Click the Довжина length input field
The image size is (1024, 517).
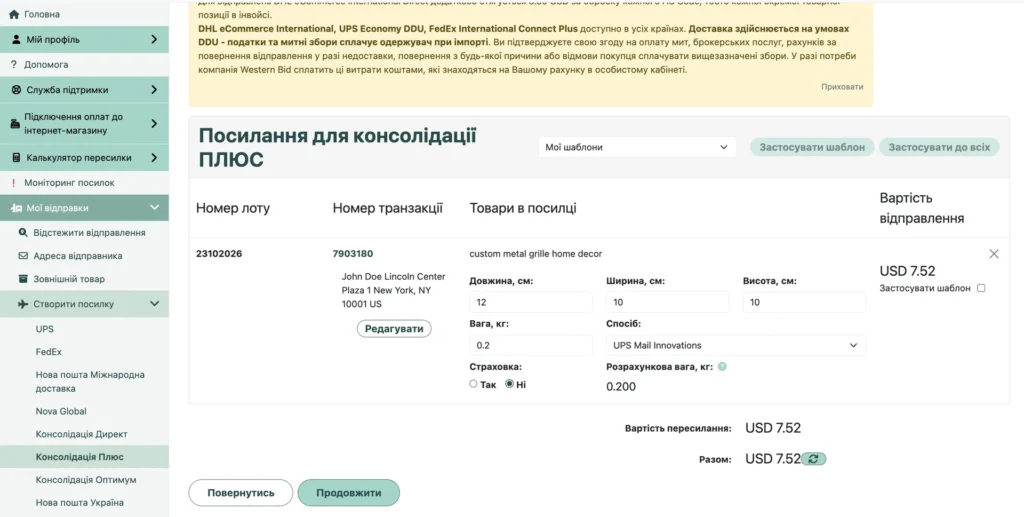531,302
